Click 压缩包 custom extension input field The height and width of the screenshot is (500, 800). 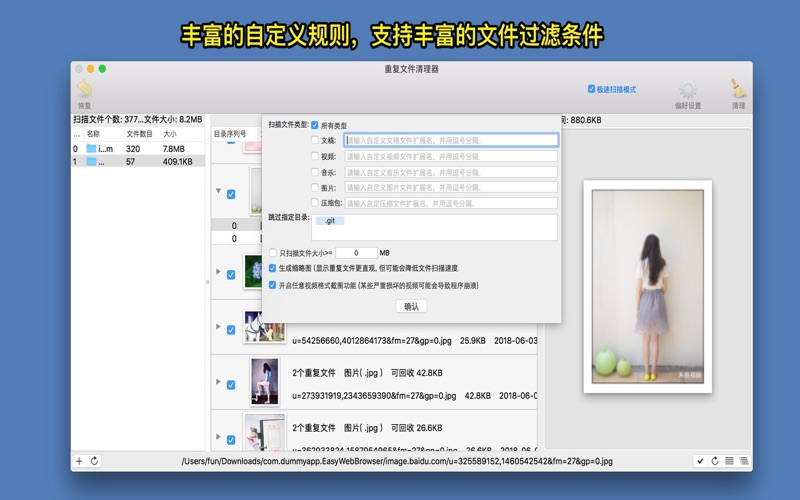tap(451, 203)
